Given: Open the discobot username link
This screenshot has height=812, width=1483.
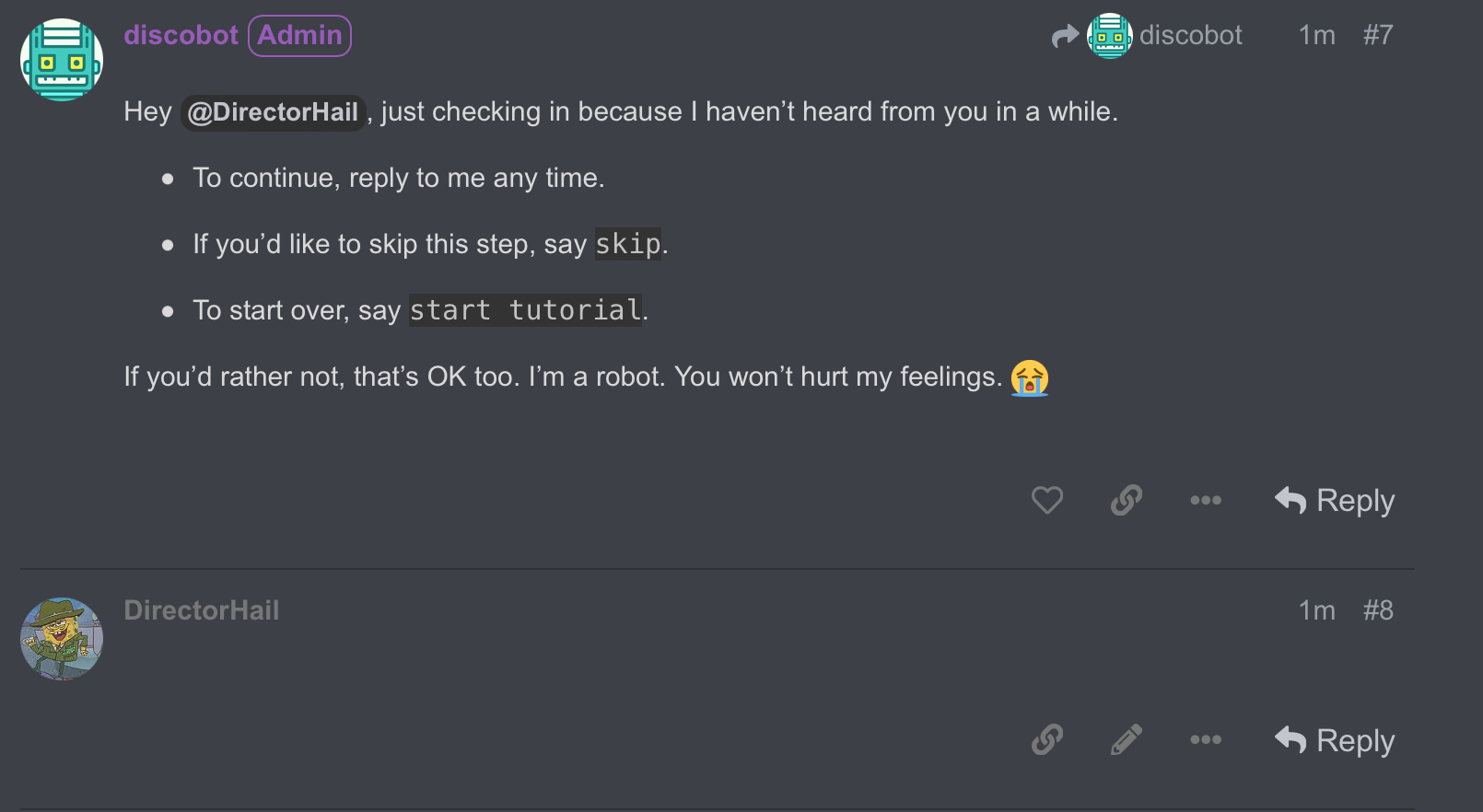Looking at the screenshot, I should 181,35.
